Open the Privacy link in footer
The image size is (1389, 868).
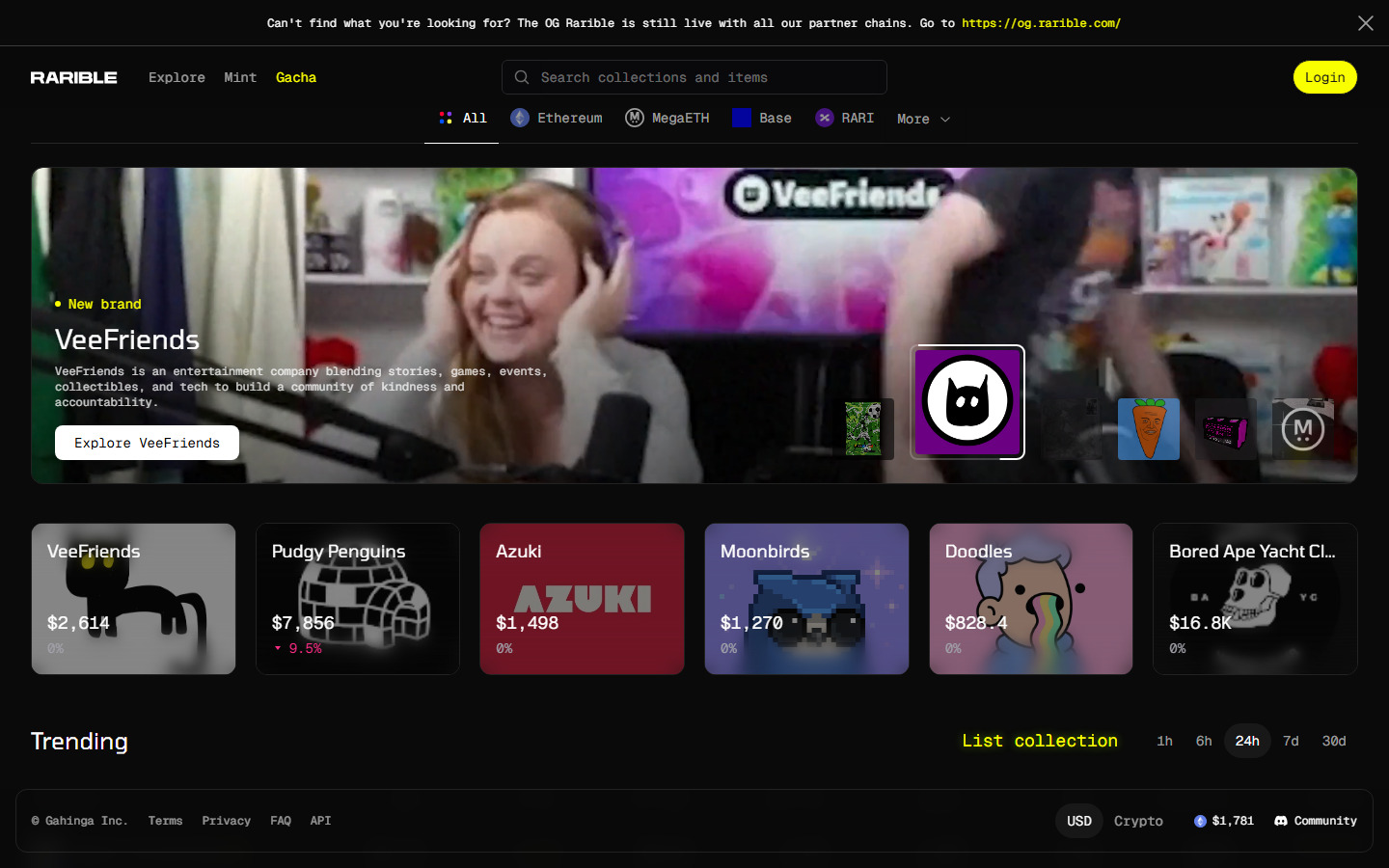pyautogui.click(x=226, y=821)
